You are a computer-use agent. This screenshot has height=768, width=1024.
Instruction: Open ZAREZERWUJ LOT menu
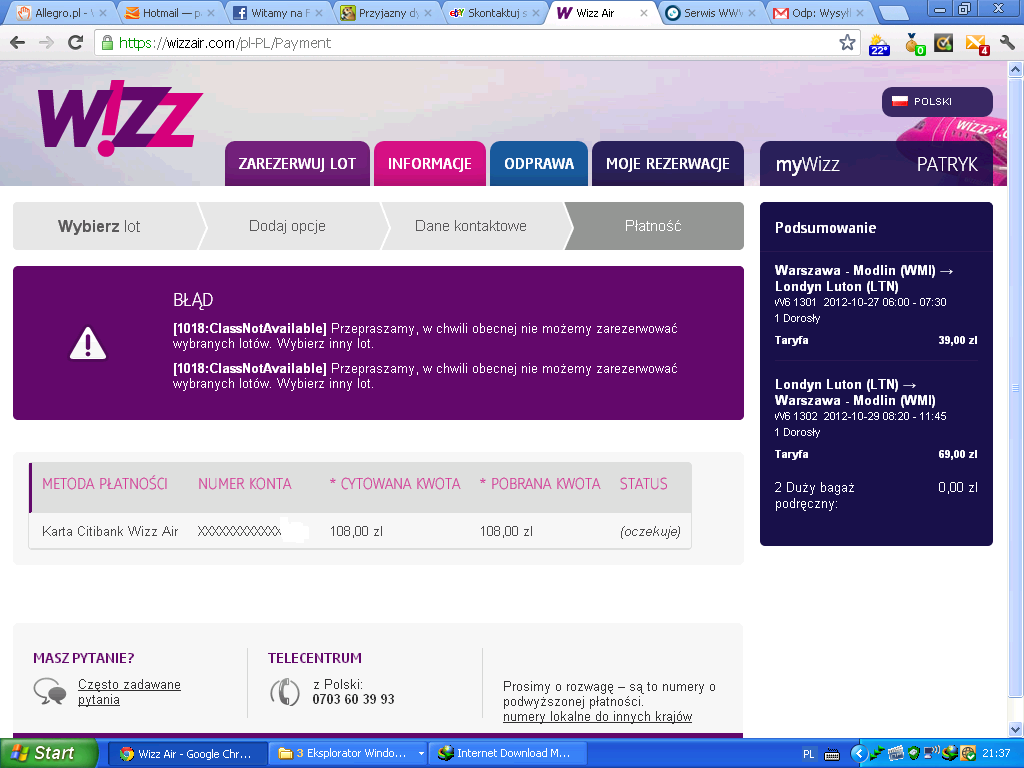(x=297, y=163)
